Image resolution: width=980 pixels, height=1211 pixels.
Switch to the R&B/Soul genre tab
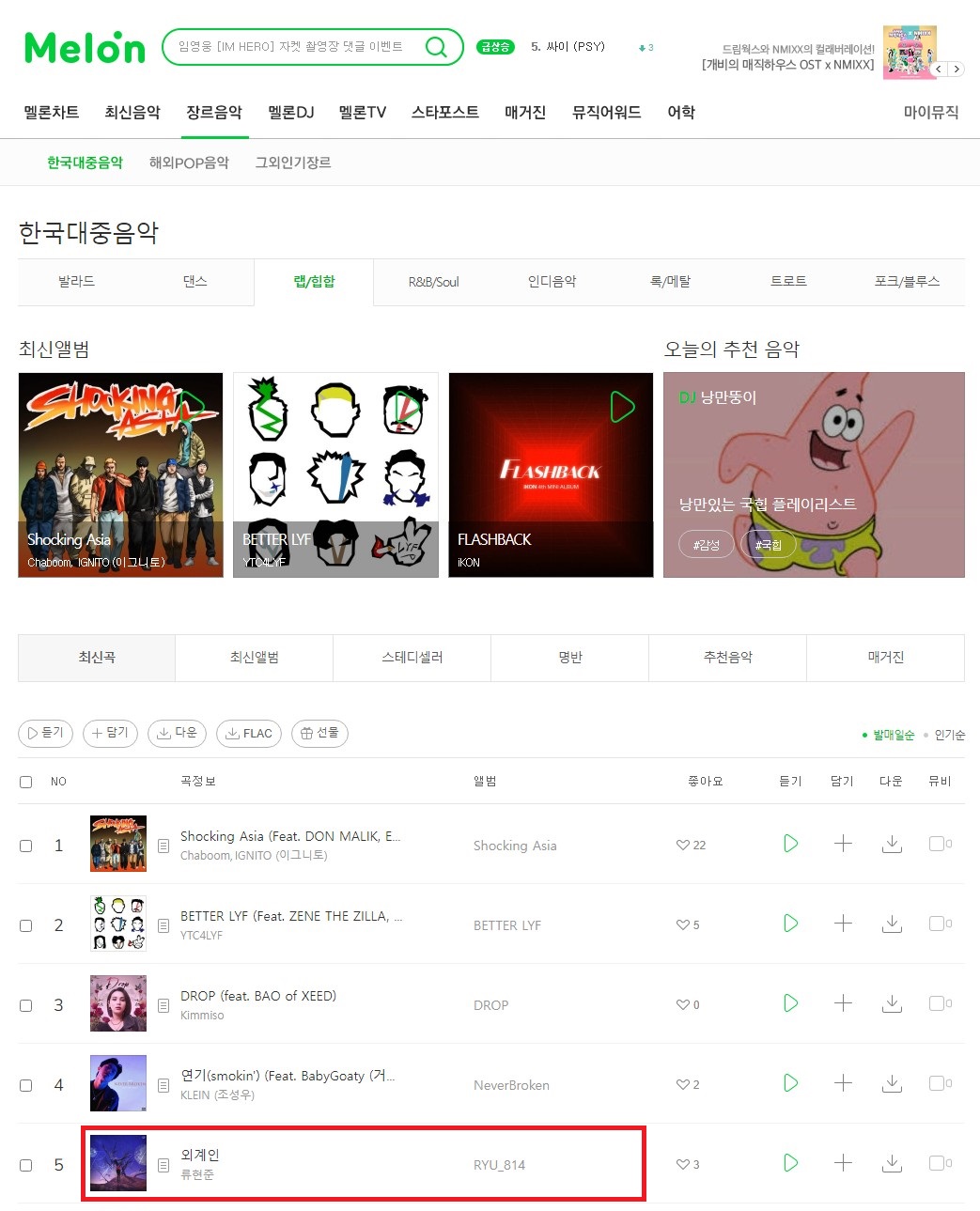coord(433,282)
